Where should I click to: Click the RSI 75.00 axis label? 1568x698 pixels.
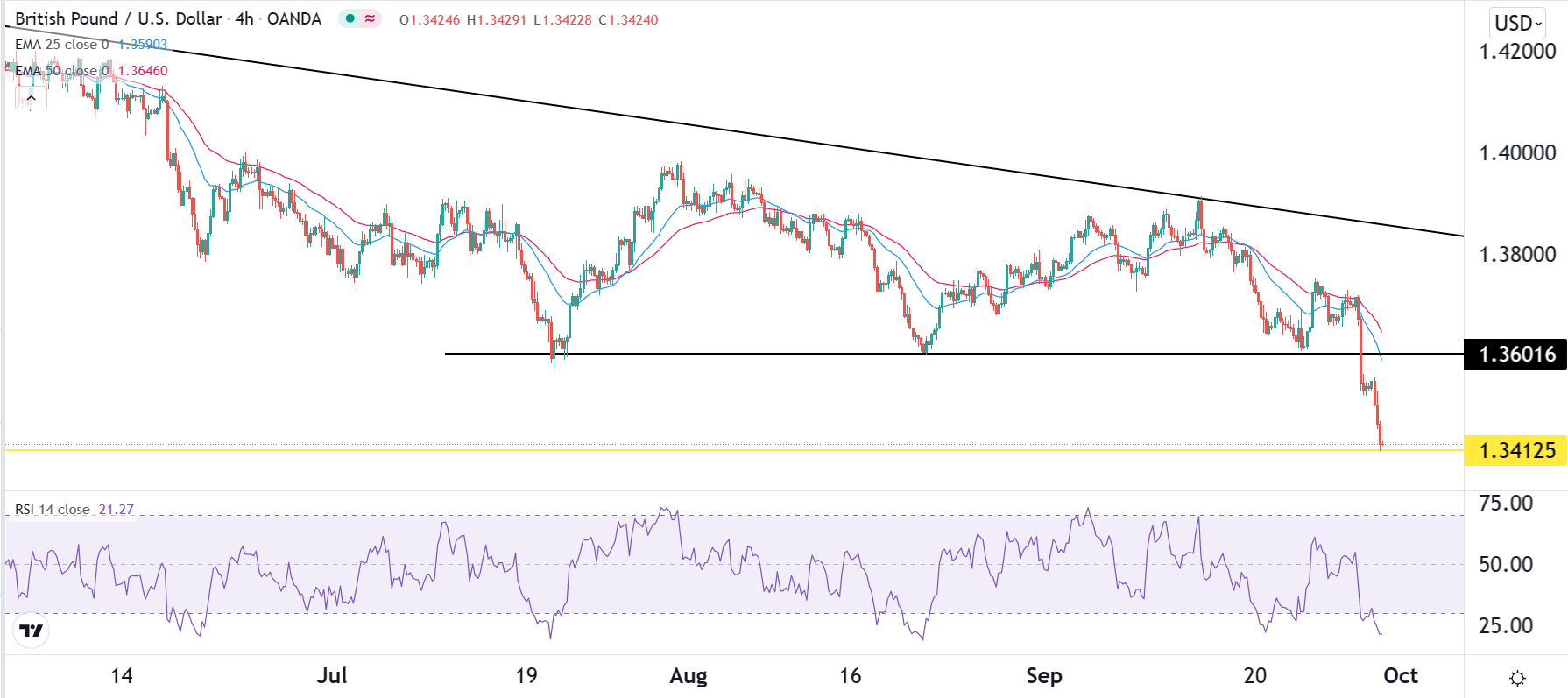click(1506, 504)
